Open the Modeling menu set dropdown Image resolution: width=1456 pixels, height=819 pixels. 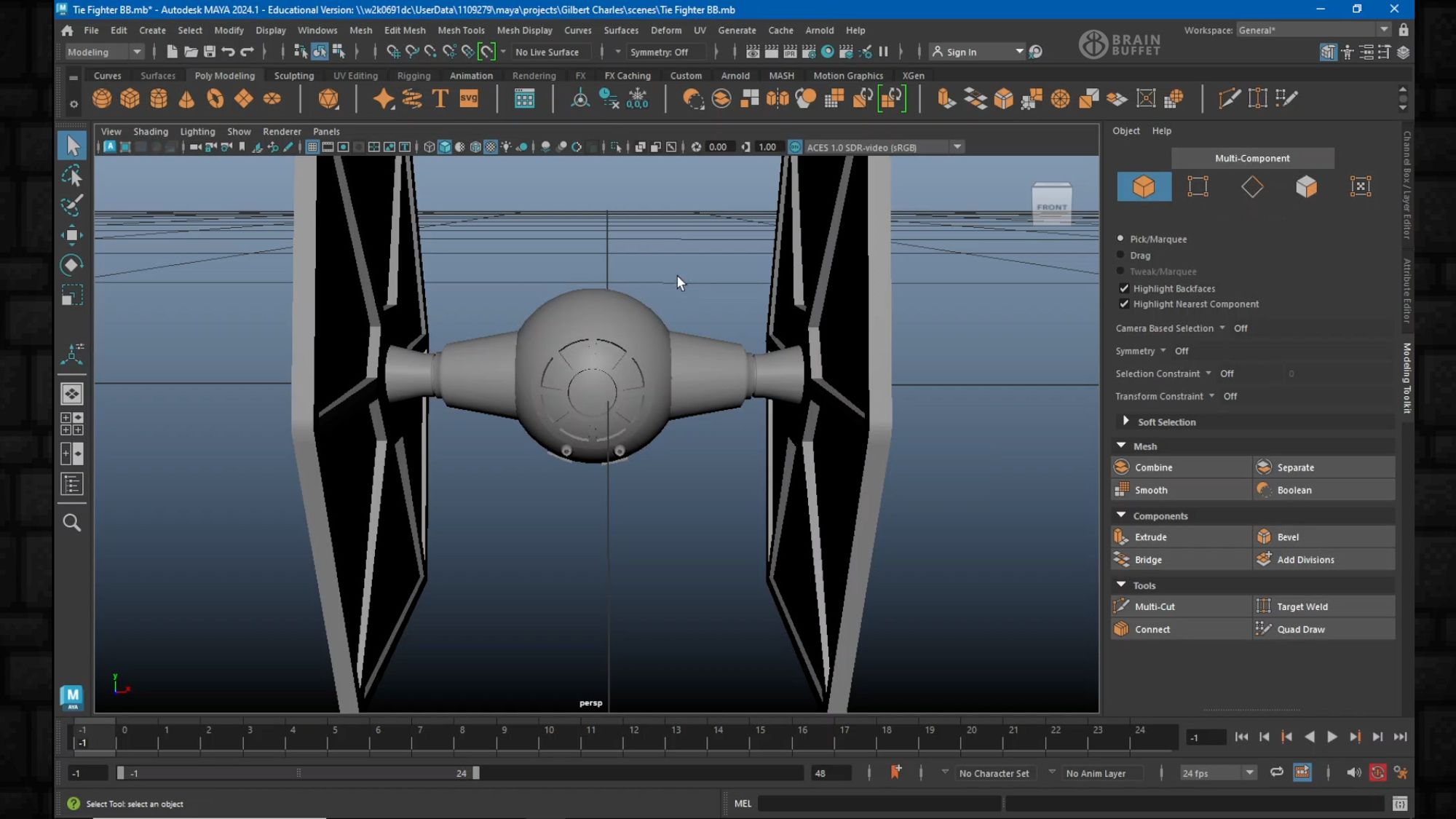tap(136, 52)
